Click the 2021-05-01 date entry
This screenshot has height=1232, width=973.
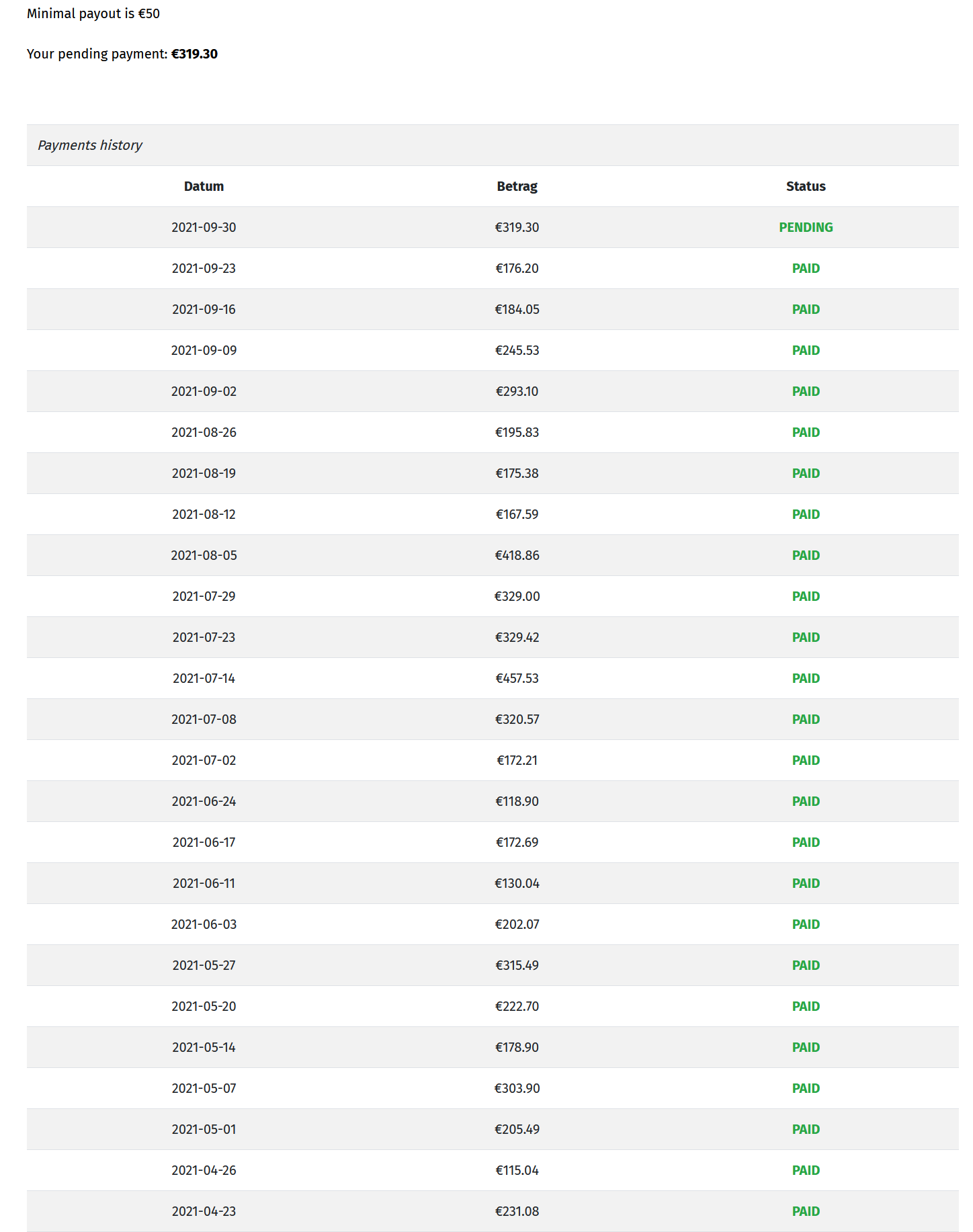pyautogui.click(x=204, y=1129)
